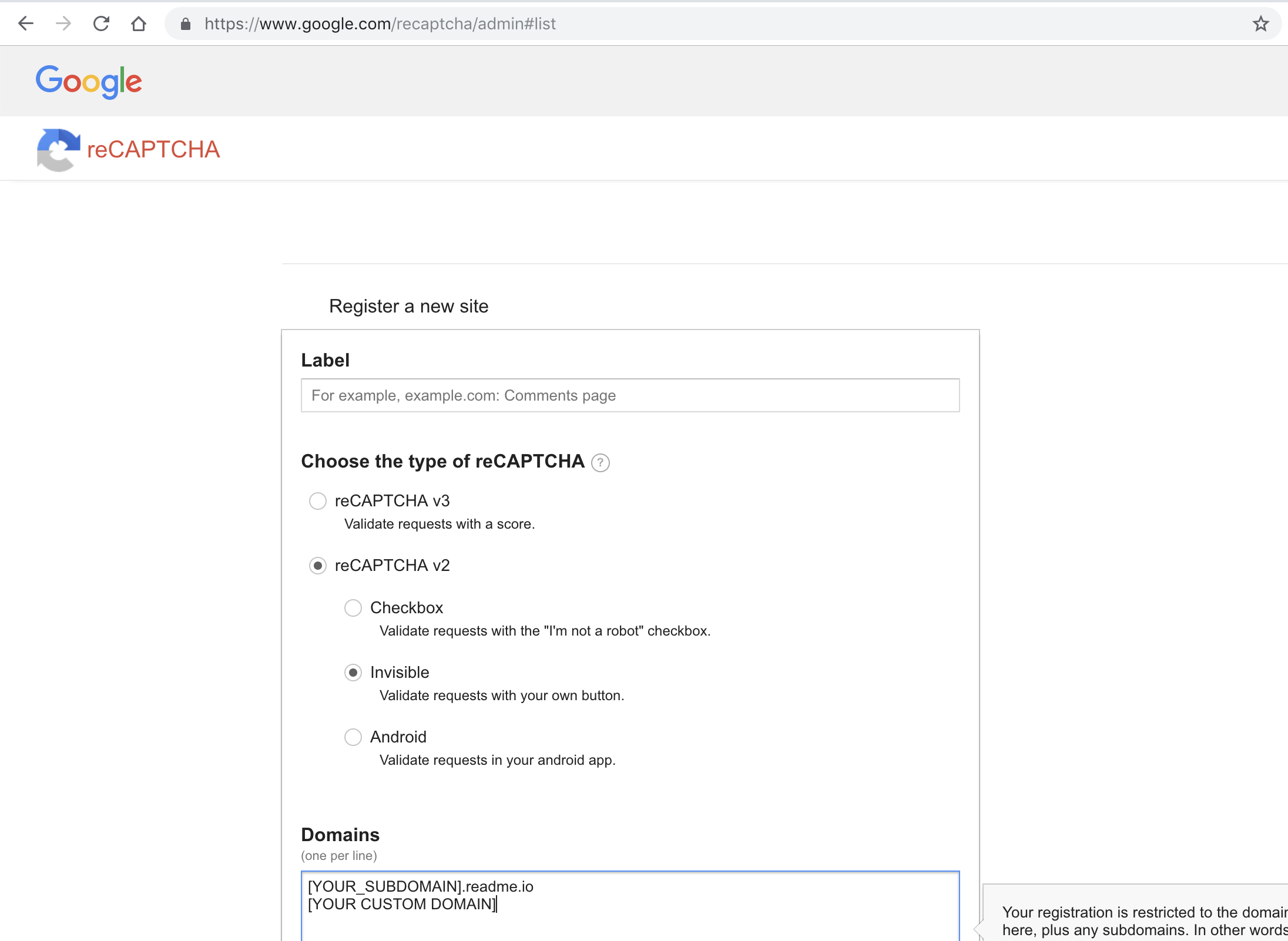Click the domain restriction tooltip text
The width and height of the screenshot is (1288, 941).
point(1143,920)
